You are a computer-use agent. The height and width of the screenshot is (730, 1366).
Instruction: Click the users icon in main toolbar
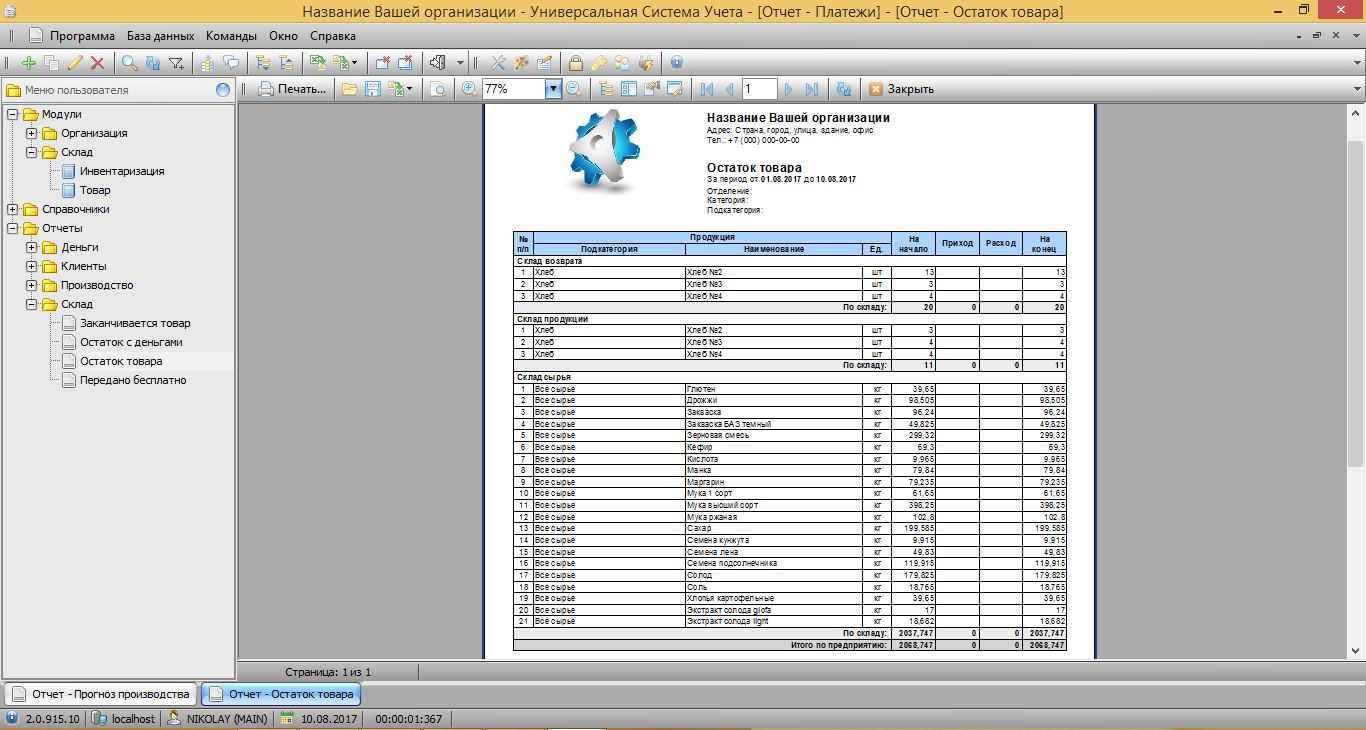[x=622, y=63]
